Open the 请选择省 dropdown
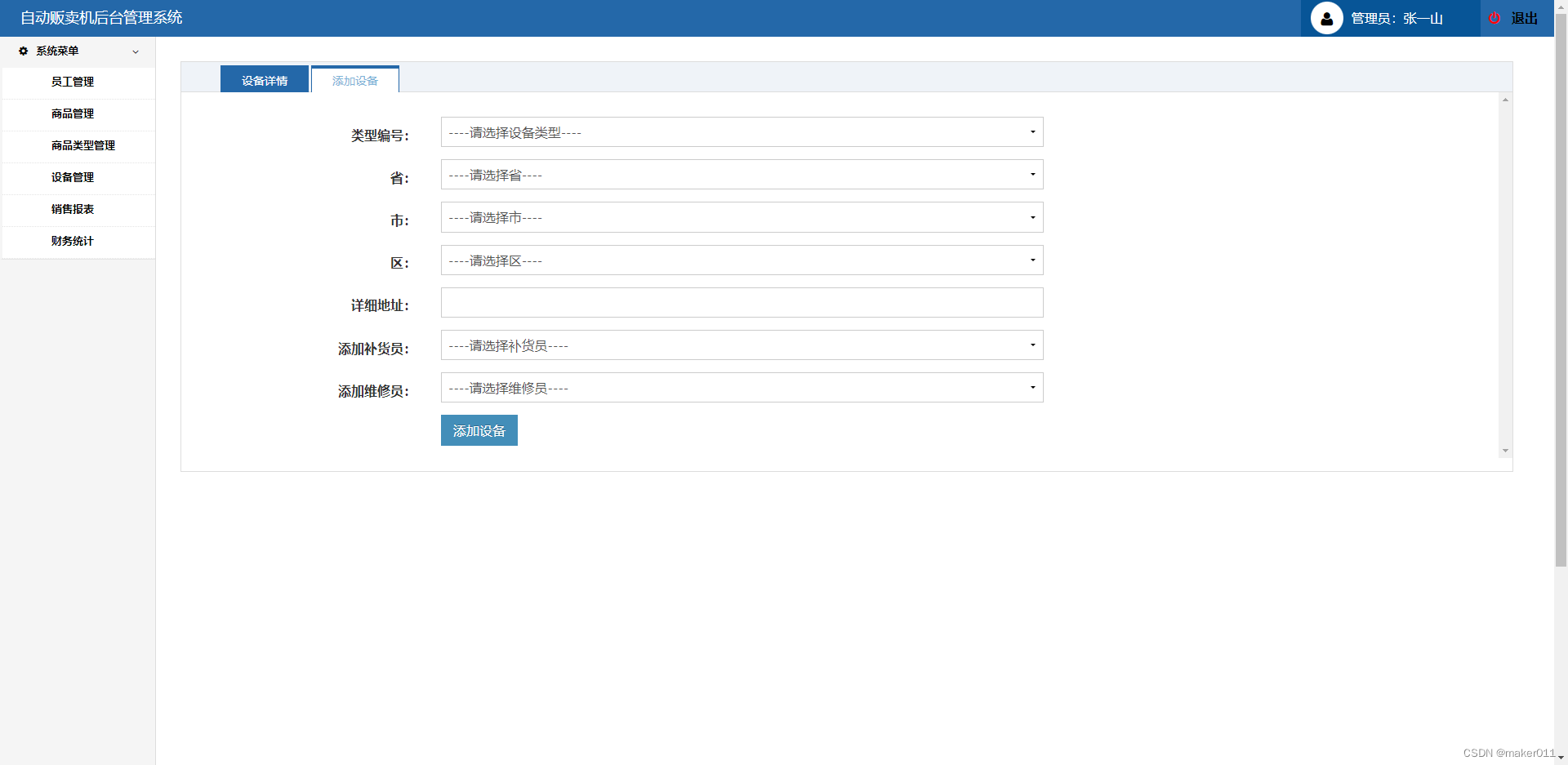The width and height of the screenshot is (1568, 765). click(742, 175)
